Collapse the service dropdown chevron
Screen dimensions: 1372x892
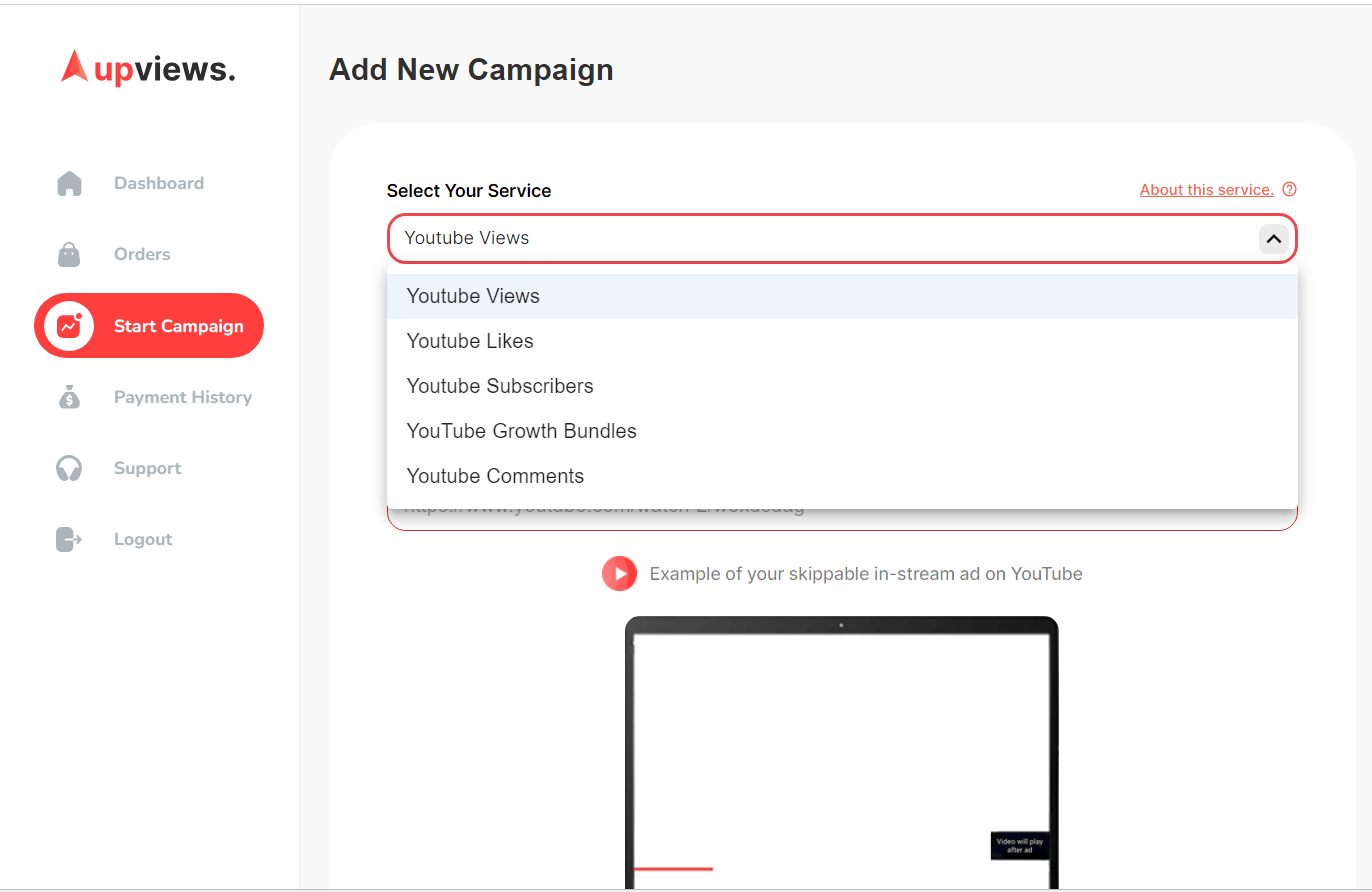[x=1273, y=239]
